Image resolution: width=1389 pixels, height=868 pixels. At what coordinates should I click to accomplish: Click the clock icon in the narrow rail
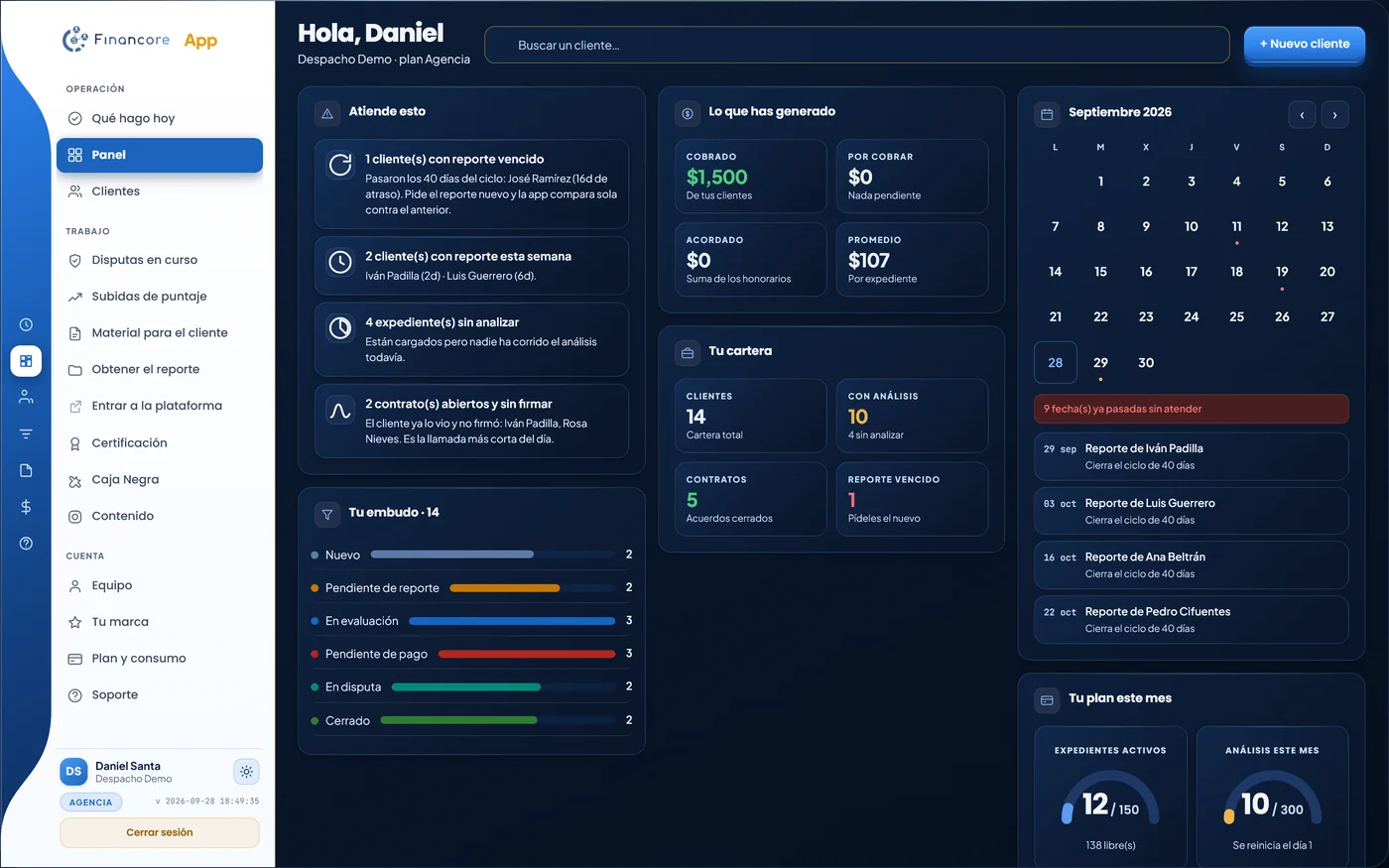pyautogui.click(x=26, y=324)
